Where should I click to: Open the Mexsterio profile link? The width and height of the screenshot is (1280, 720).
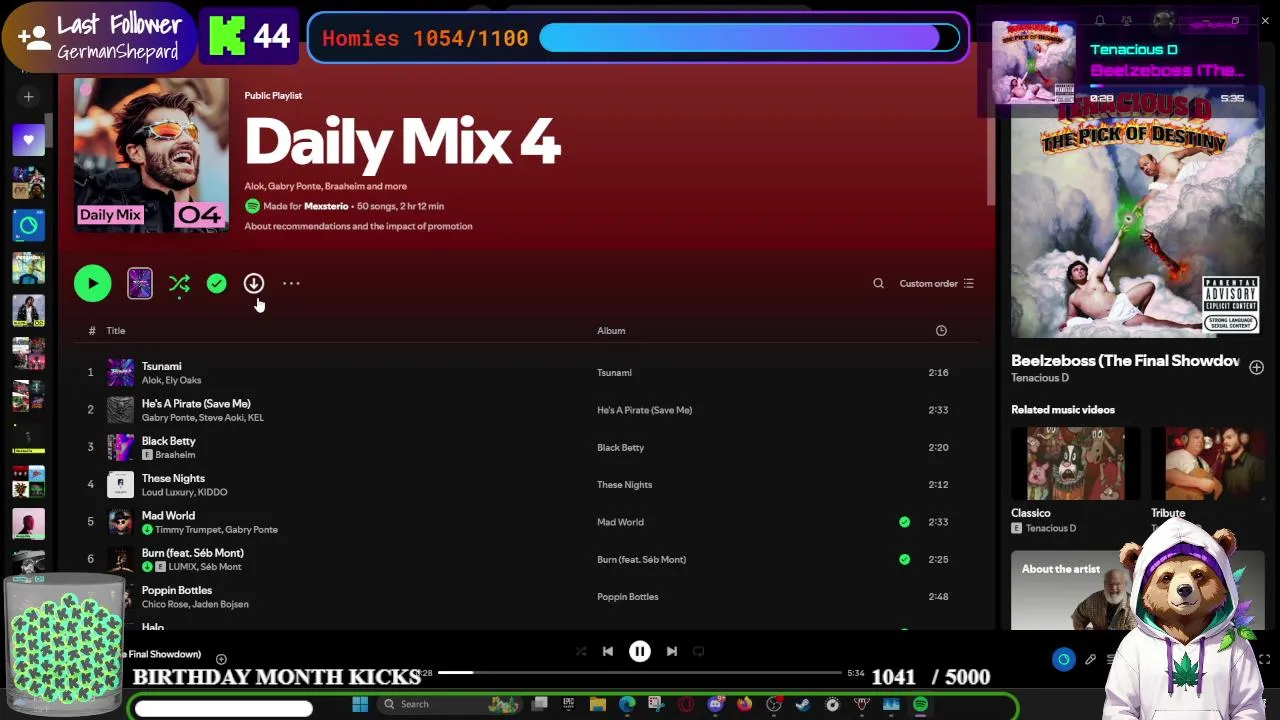tap(326, 206)
